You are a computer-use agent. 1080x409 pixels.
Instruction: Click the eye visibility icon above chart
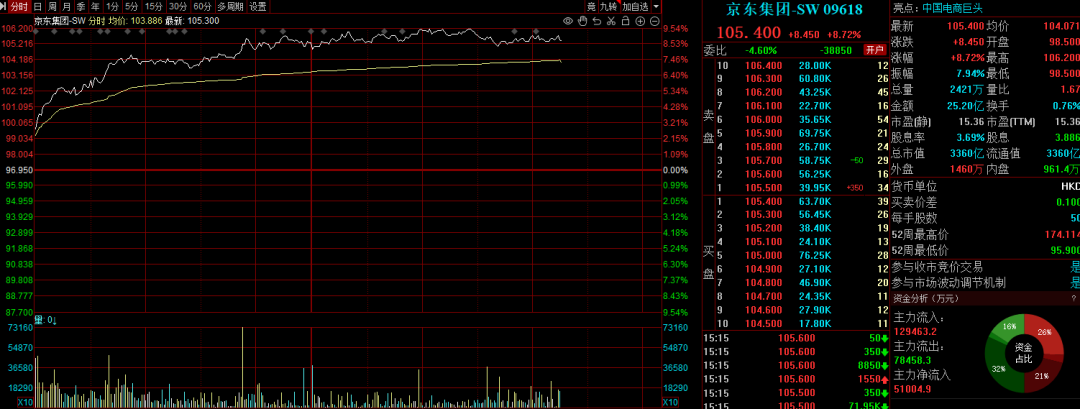tap(569, 20)
